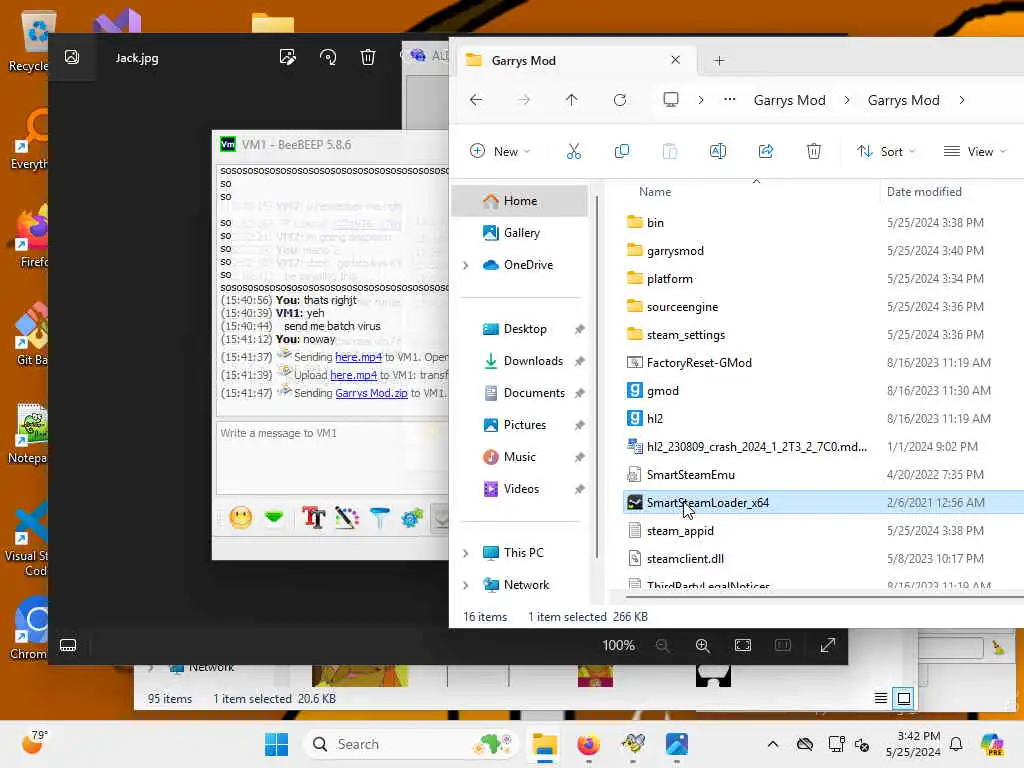Image resolution: width=1024 pixels, height=768 pixels.
Task: Open Gallery in the navigation pane
Action: coord(520,233)
